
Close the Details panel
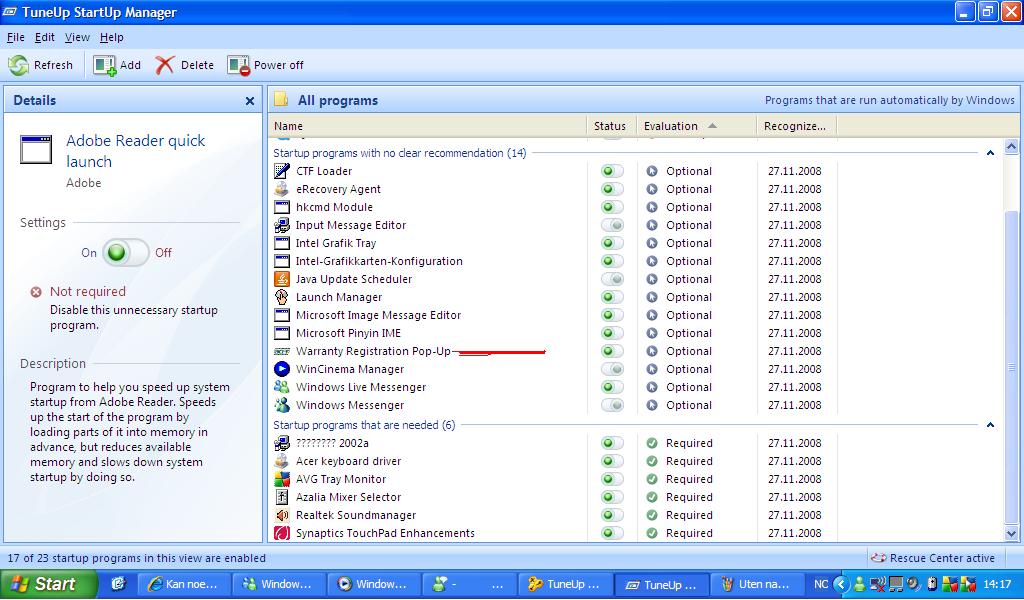coord(249,101)
